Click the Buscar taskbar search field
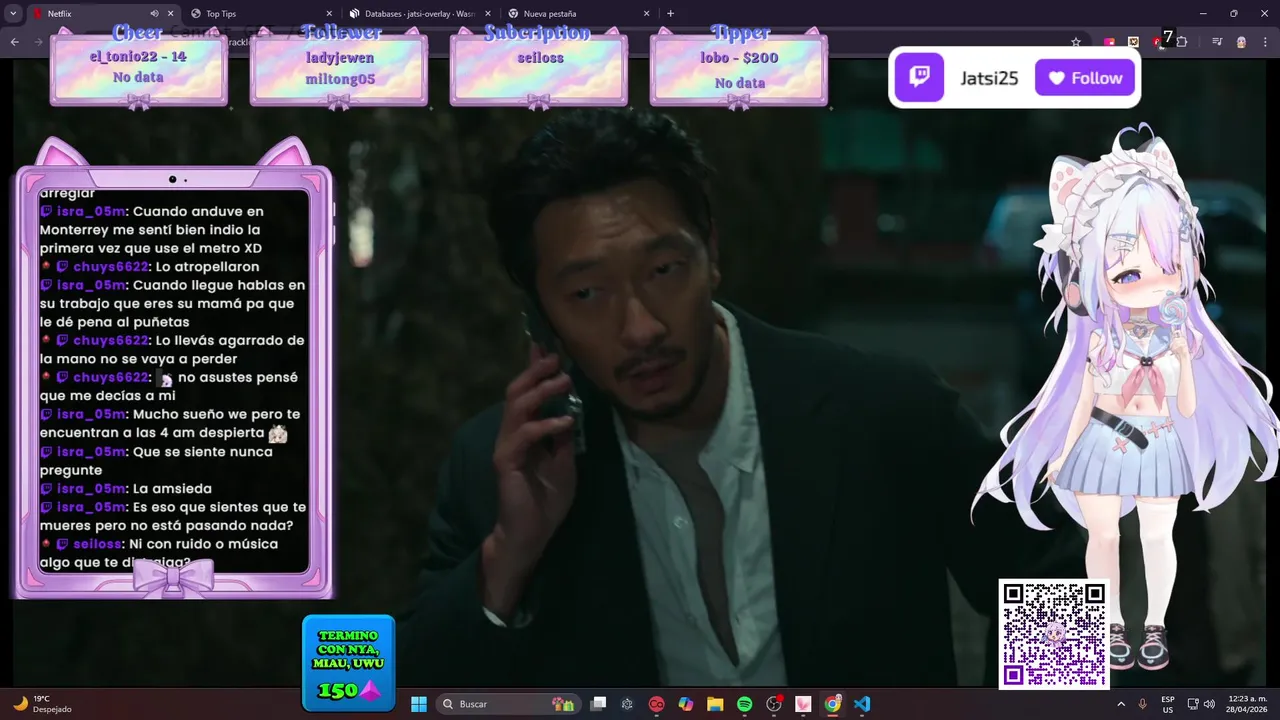The height and width of the screenshot is (720, 1280). pyautogui.click(x=509, y=704)
